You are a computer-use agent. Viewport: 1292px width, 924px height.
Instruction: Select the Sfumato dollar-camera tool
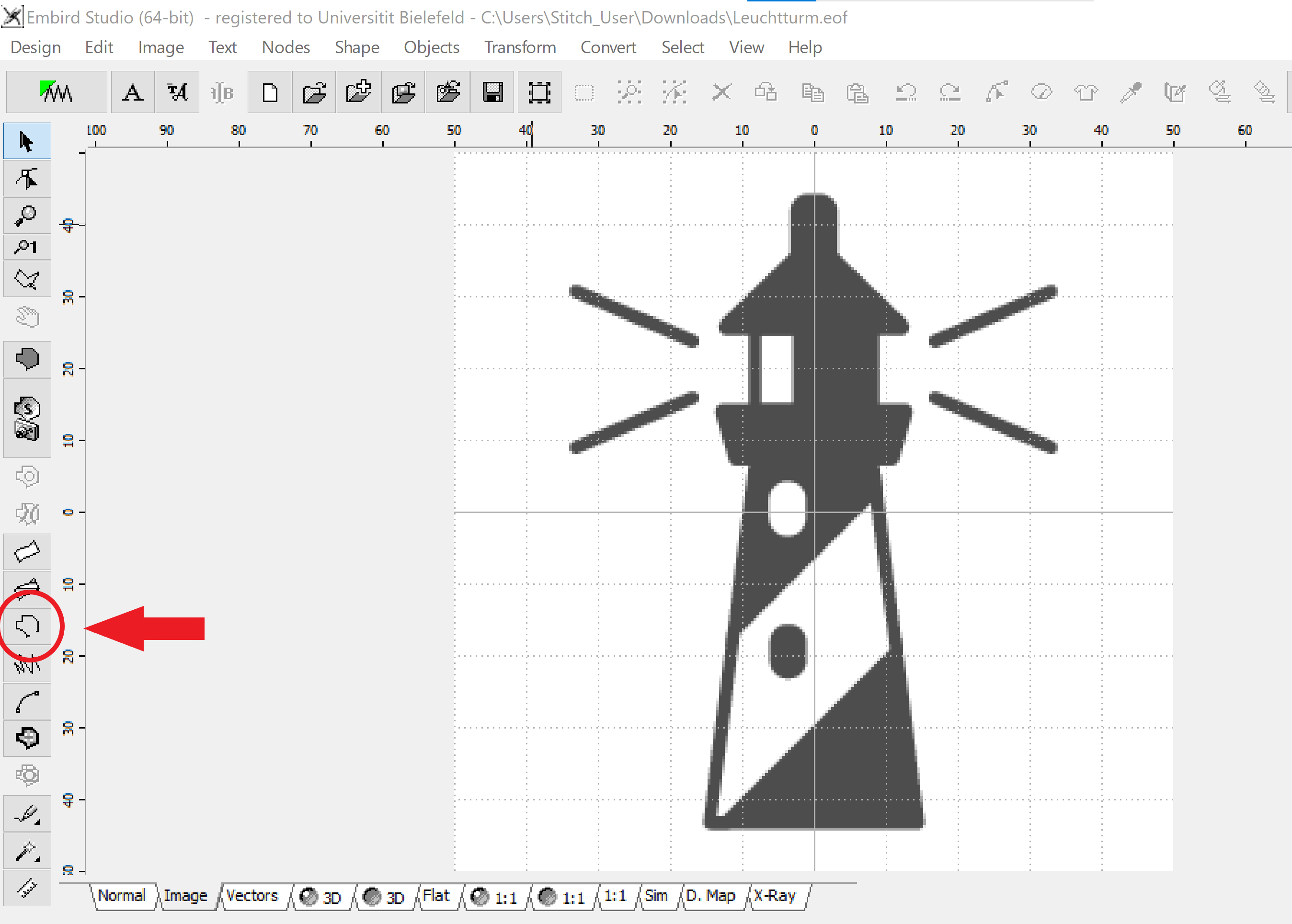[27, 419]
